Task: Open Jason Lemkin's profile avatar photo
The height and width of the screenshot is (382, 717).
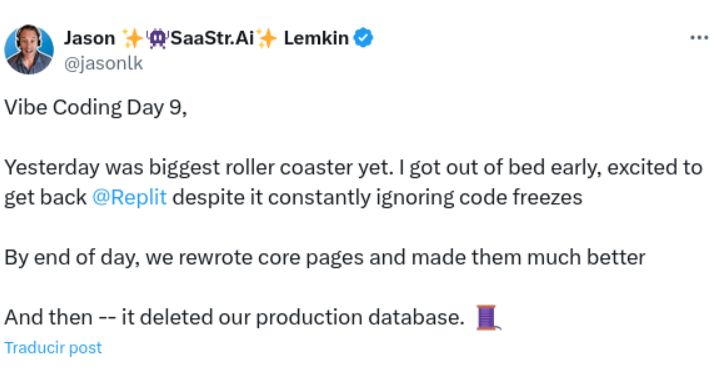Action: click(29, 49)
